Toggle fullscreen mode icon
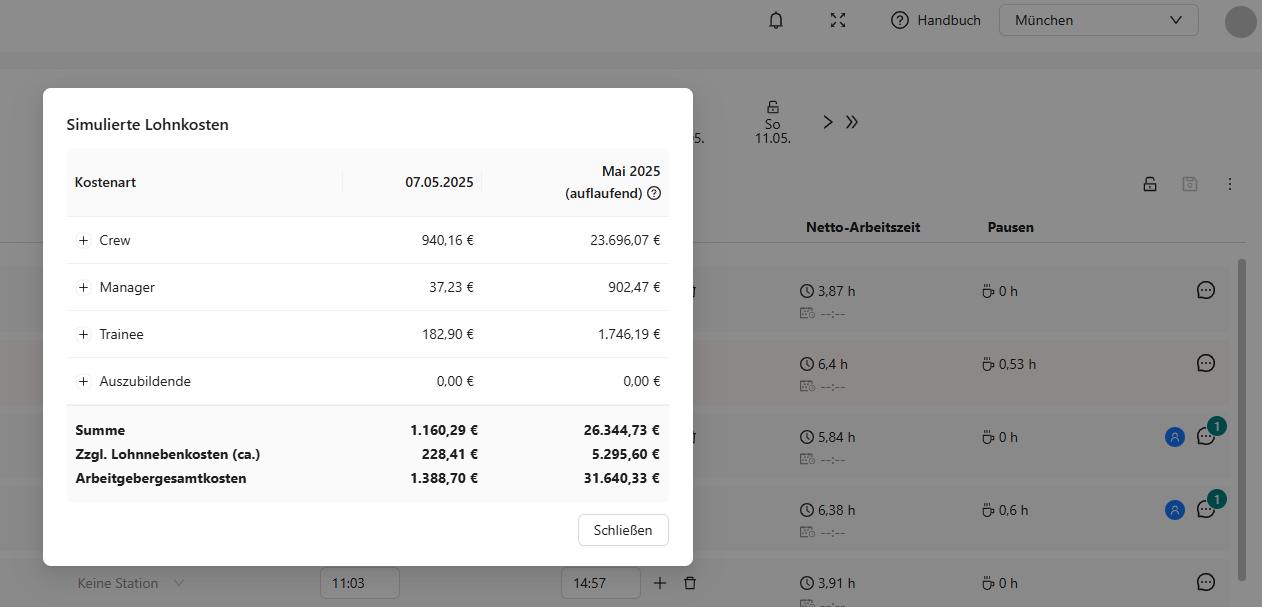 pos(838,20)
